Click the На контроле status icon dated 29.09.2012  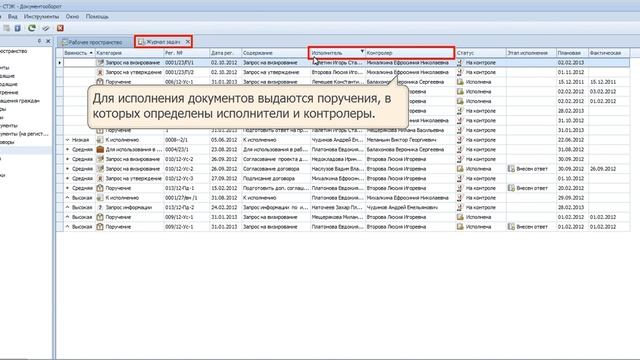[460, 198]
